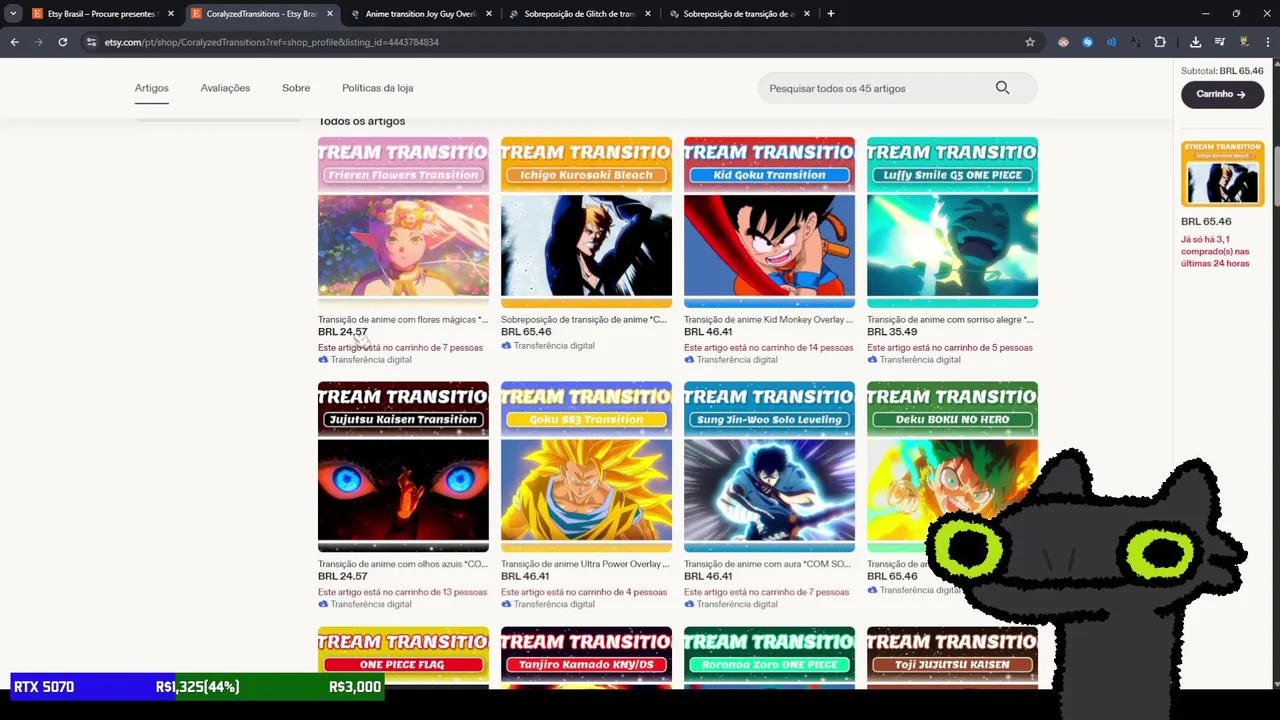This screenshot has width=1280, height=720.
Task: Click the translate-letter extension icon
Action: pos(1135,42)
